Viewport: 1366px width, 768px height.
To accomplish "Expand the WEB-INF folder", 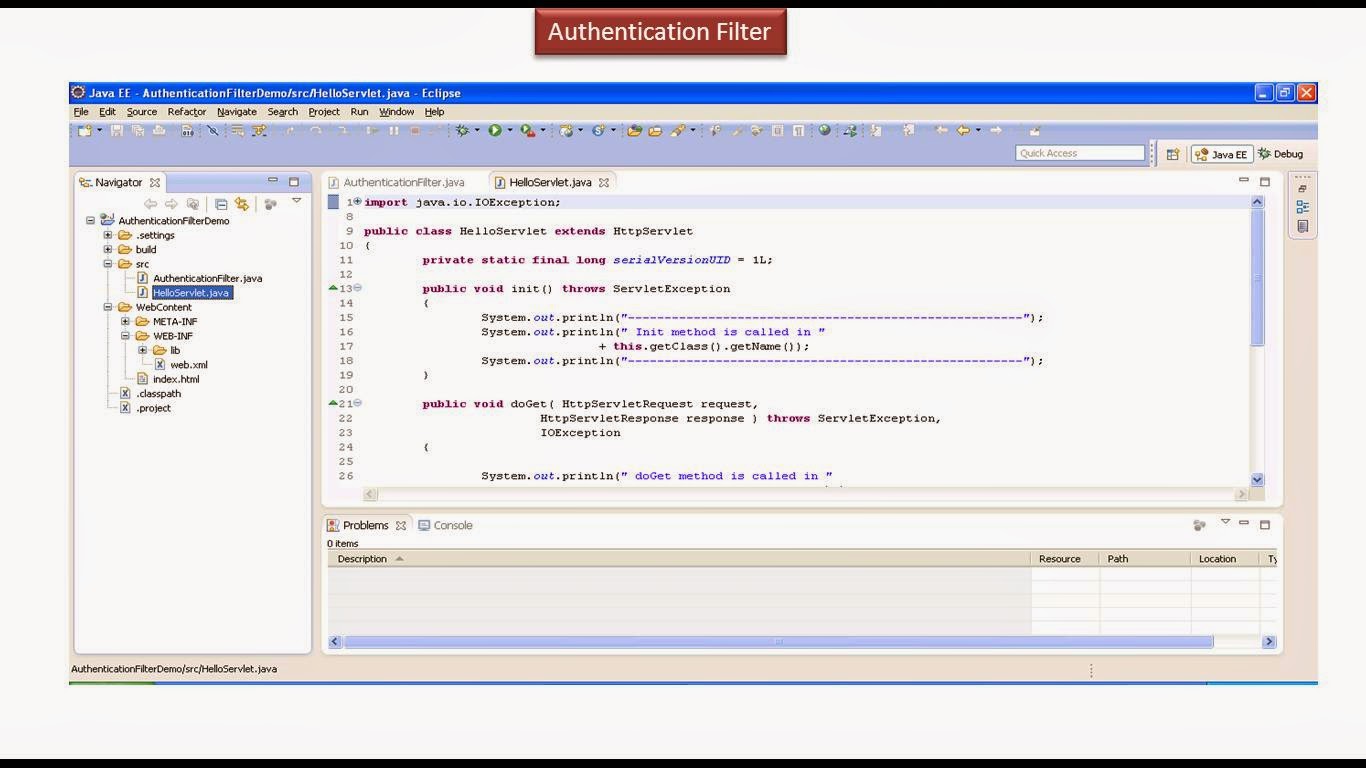I will click(124, 335).
